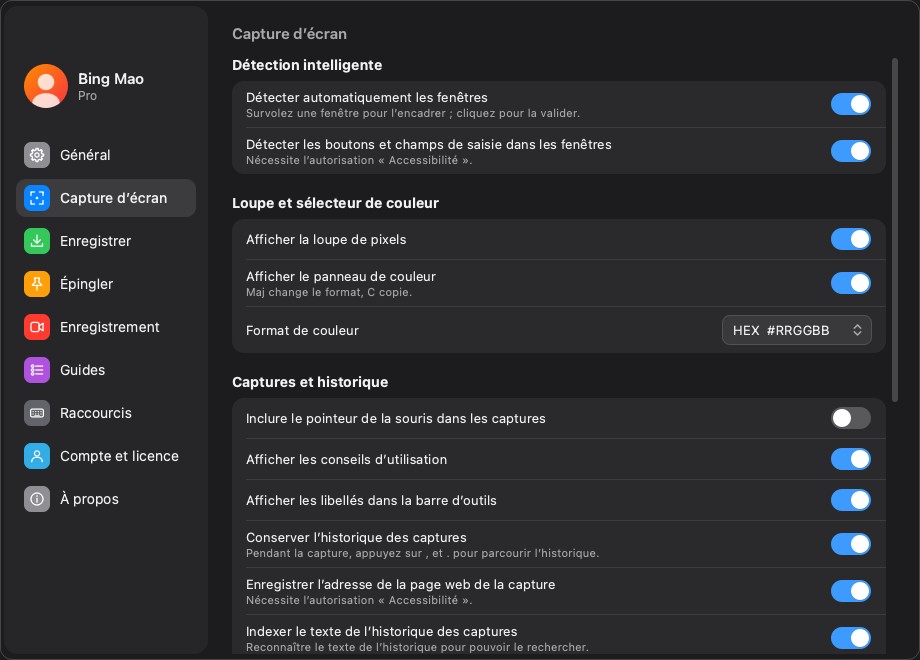Click the Pendant la capture hint text
This screenshot has height=660, width=920.
pos(422,553)
